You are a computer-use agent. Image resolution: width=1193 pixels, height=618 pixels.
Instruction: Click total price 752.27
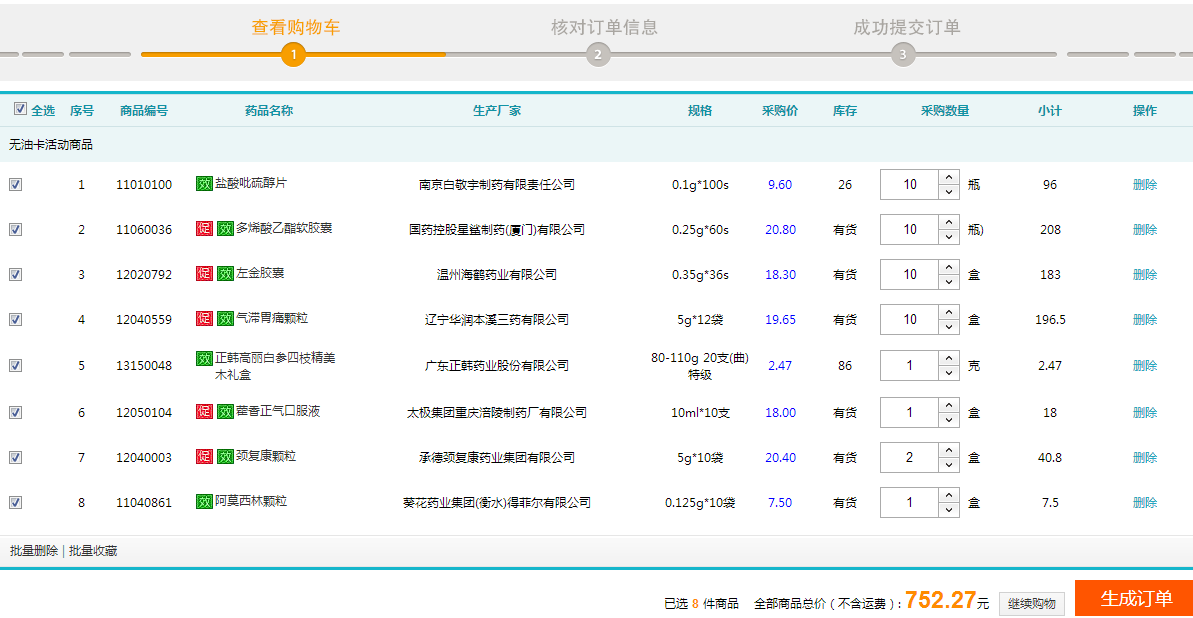940,600
